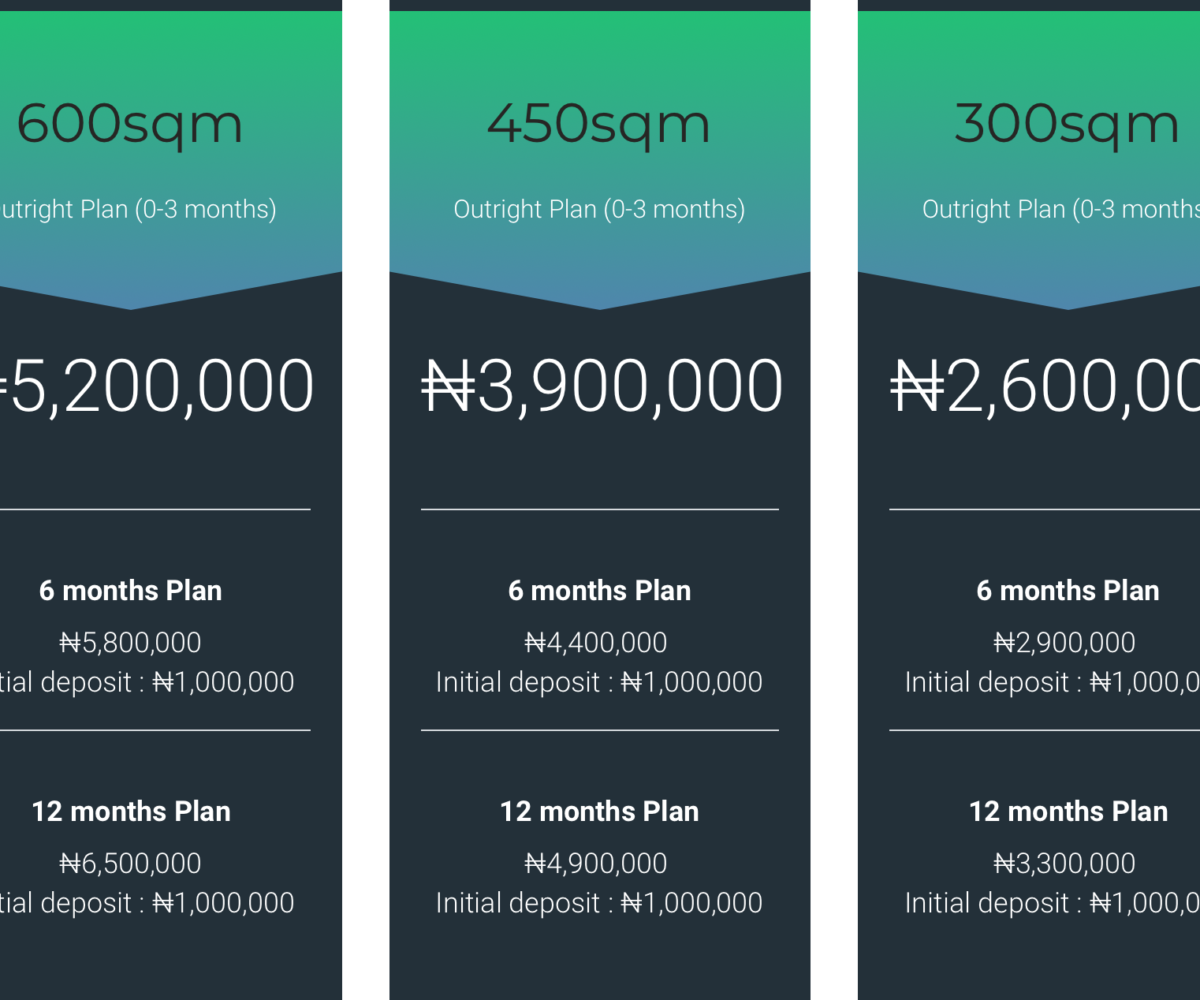The image size is (1200, 1000).
Task: Choose 12 months Plan in 300sqm card
Action: (1067, 812)
